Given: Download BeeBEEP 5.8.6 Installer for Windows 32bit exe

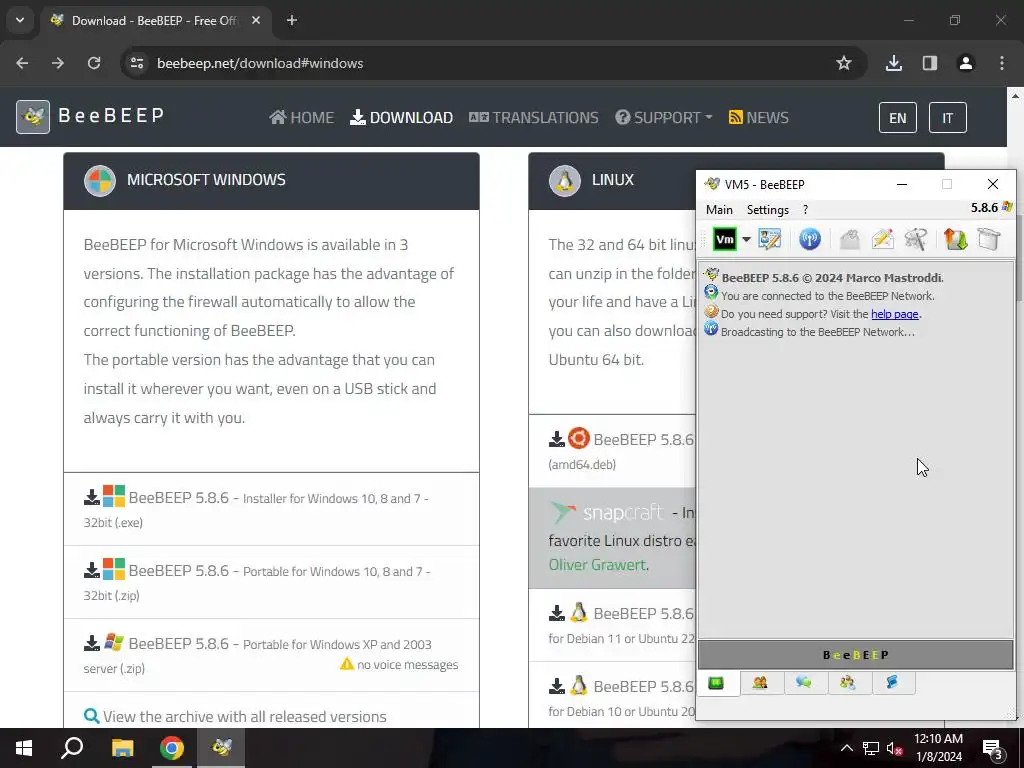Looking at the screenshot, I should point(271,509).
